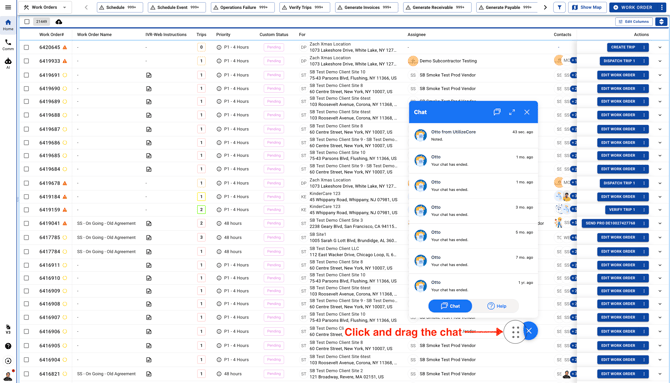
Task: Select the Schedule Event filter tab
Action: [x=176, y=7]
